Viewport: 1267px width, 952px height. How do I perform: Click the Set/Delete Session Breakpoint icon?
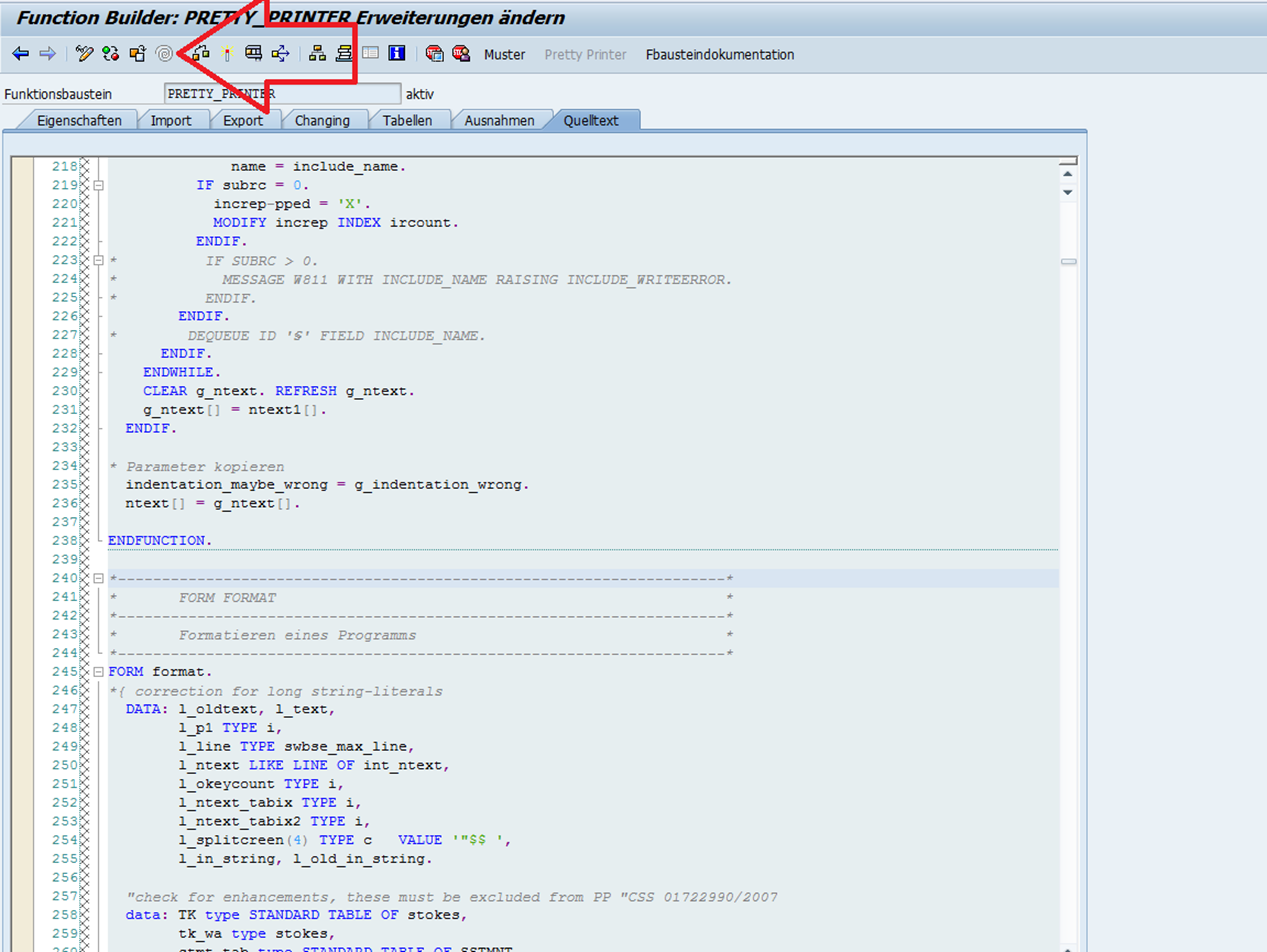tap(434, 54)
